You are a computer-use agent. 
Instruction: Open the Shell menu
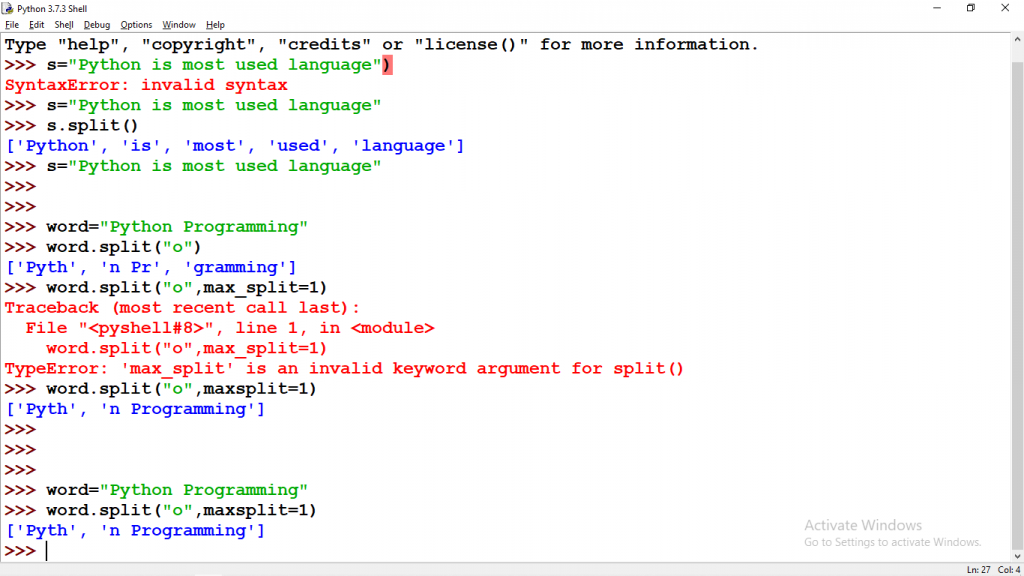click(x=63, y=24)
